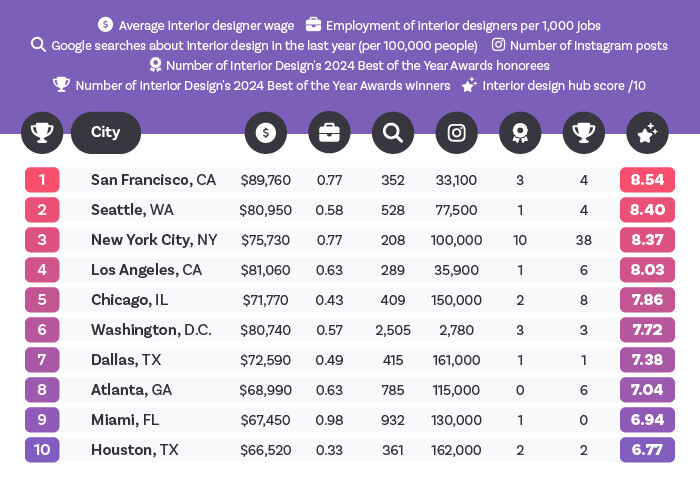700x484 pixels.
Task: Click the trophy rank column header icon
Action: tap(42, 132)
